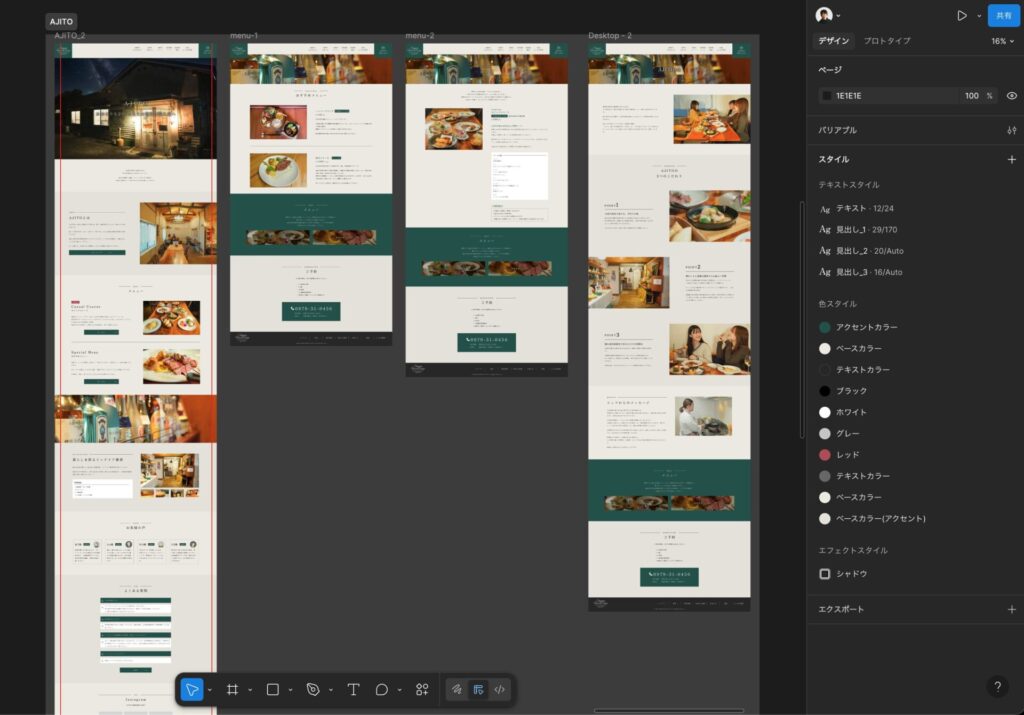Select the Move tool in the toolbar
Screen dimensions: 1024x715
192,689
